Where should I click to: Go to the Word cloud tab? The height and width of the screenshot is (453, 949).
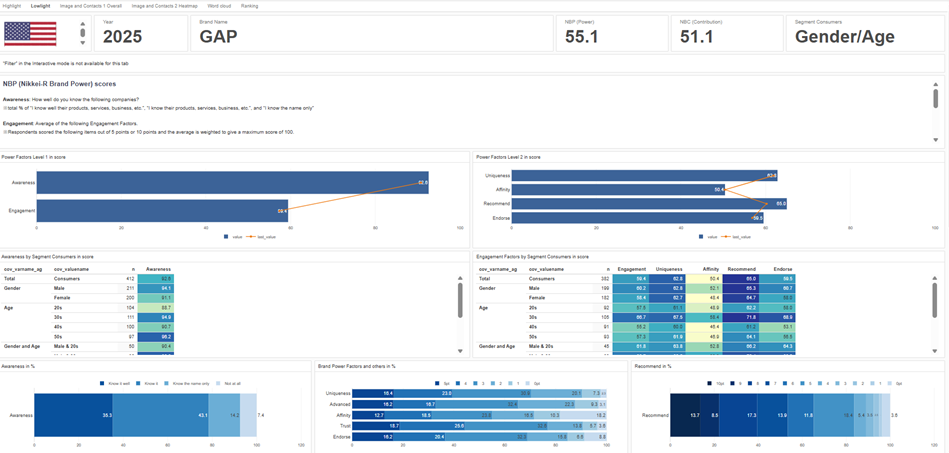click(219, 6)
